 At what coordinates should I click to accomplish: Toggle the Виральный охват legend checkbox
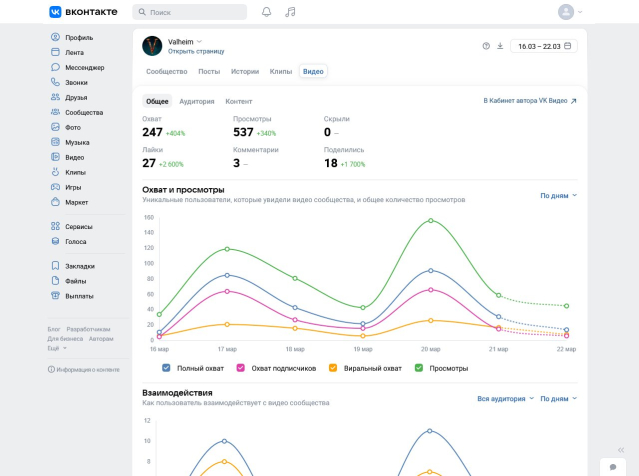coord(333,368)
